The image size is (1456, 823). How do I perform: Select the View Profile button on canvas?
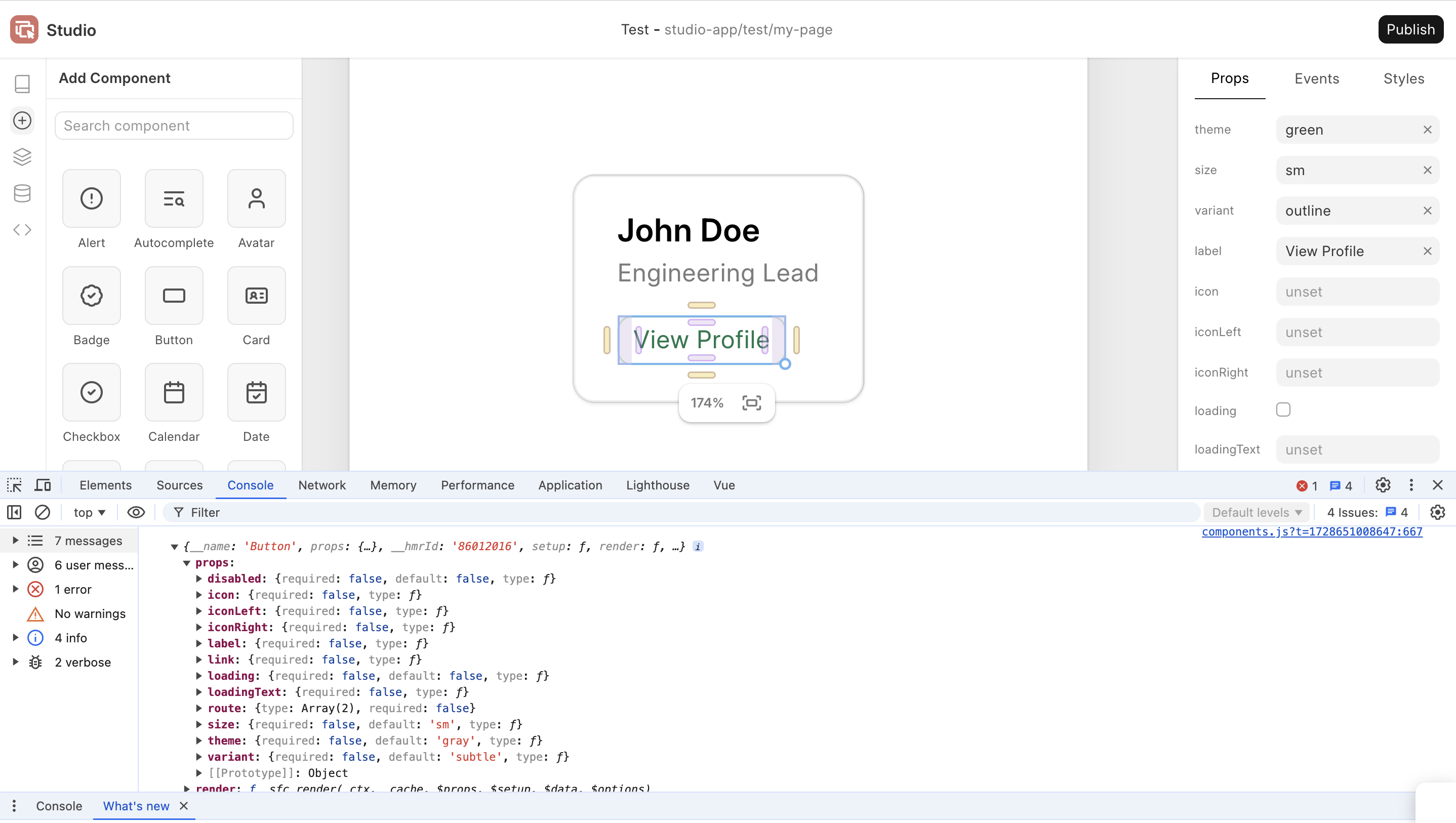(x=702, y=340)
